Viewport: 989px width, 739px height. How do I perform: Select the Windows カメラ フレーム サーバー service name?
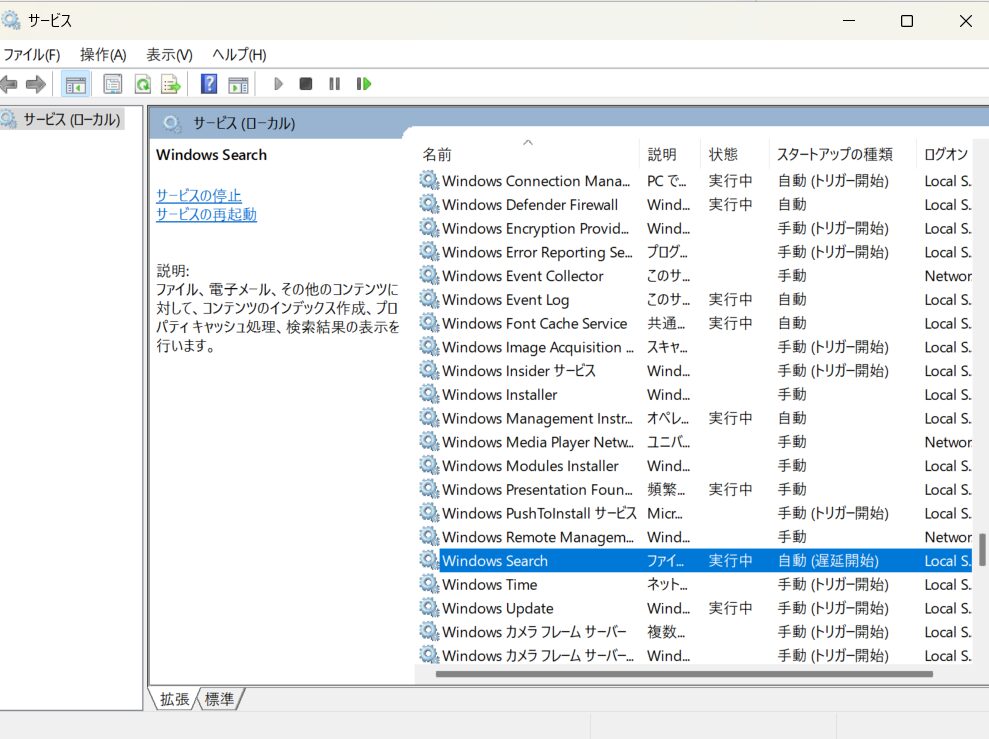534,632
